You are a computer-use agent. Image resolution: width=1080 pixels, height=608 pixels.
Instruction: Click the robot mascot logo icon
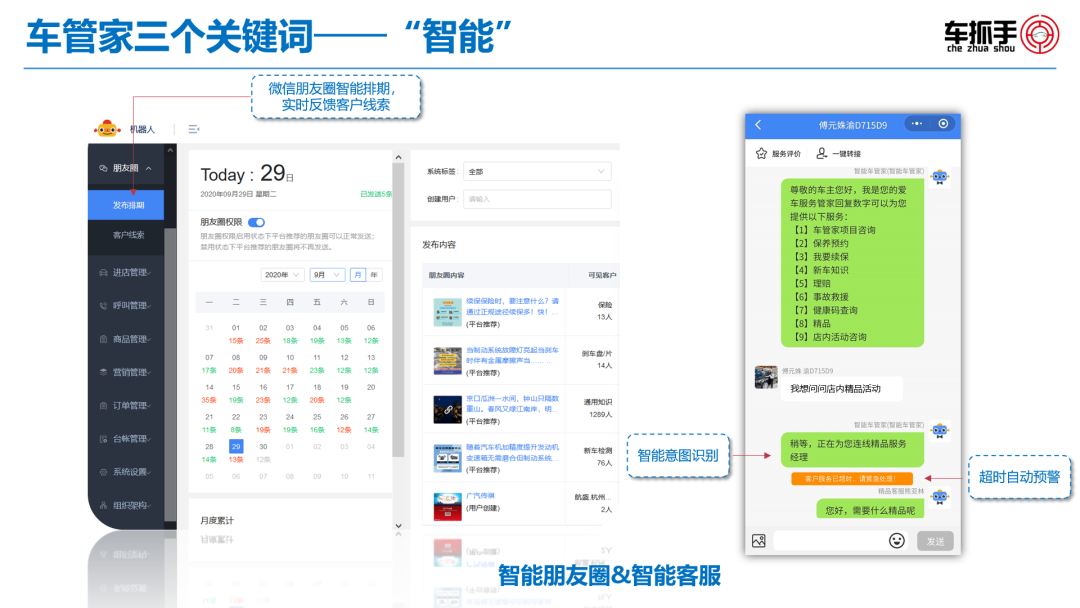(x=107, y=128)
